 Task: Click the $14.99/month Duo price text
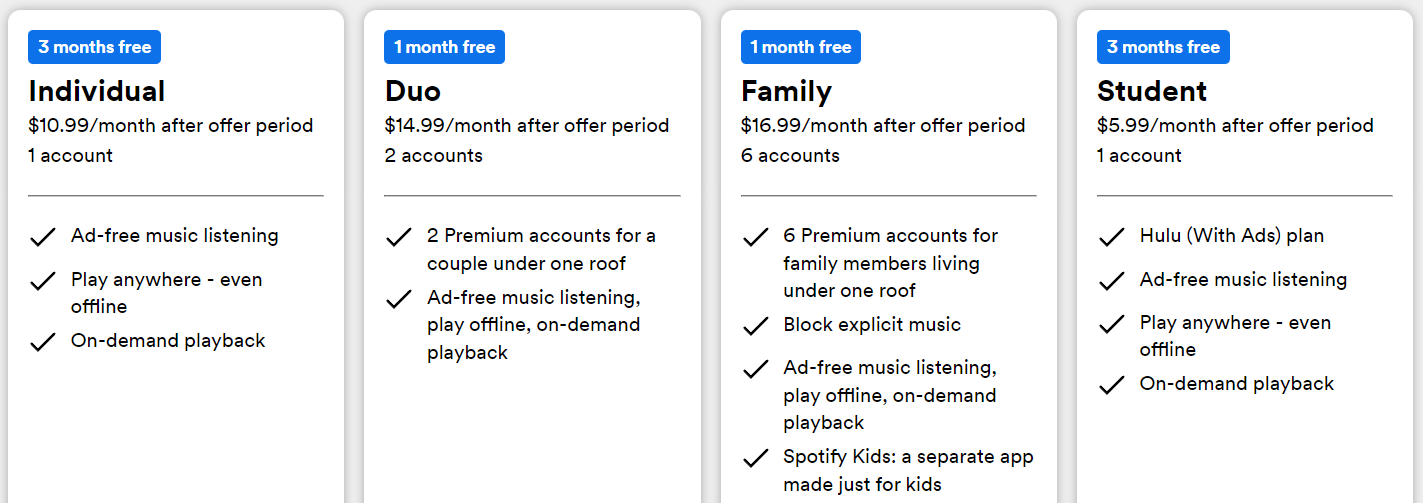(527, 126)
